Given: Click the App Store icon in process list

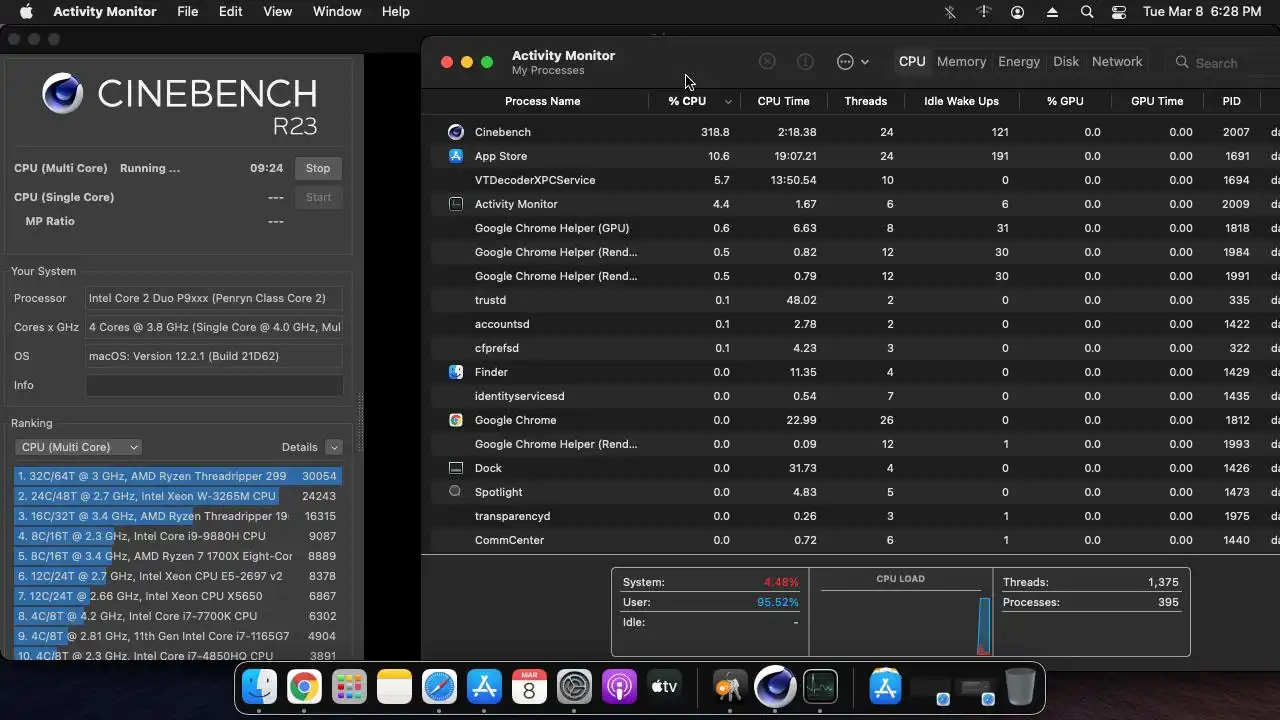Looking at the screenshot, I should coord(456,156).
